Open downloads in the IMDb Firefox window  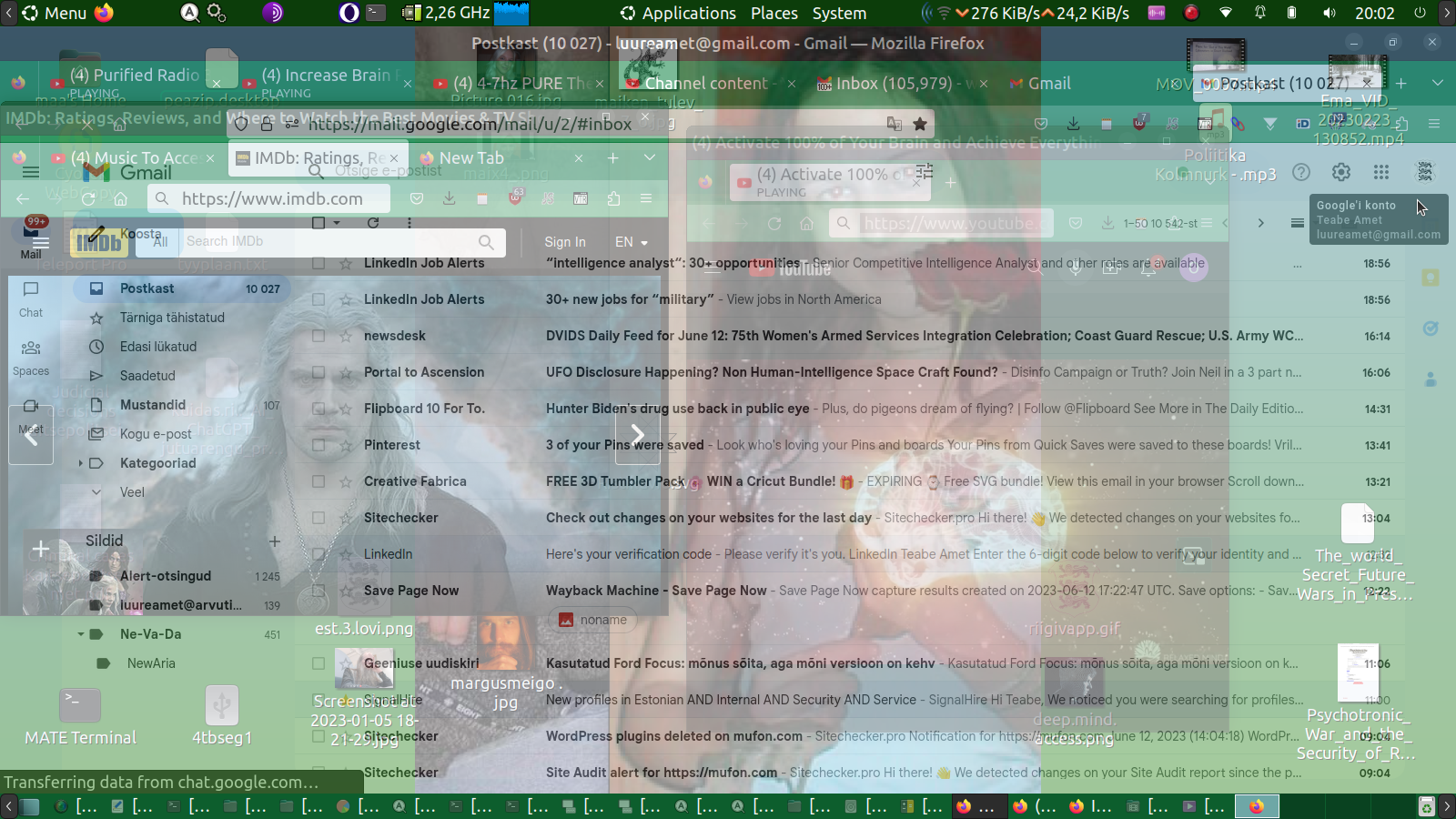450,198
